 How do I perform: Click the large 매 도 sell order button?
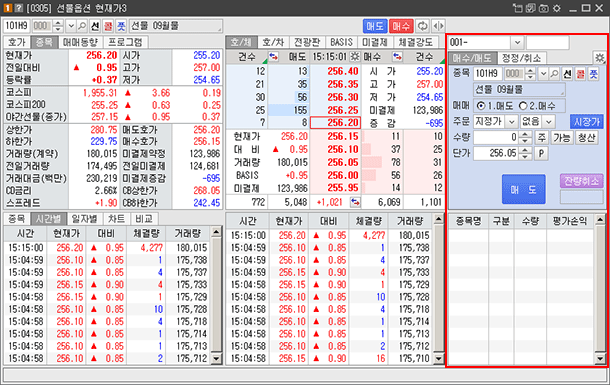pos(523,189)
